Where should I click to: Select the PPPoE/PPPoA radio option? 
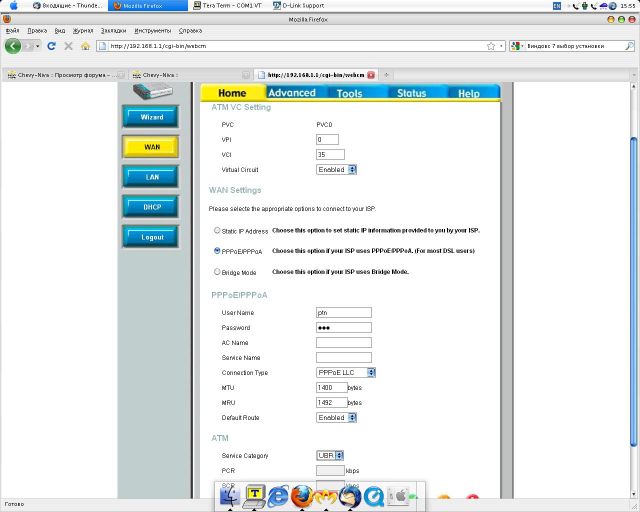coord(216,252)
